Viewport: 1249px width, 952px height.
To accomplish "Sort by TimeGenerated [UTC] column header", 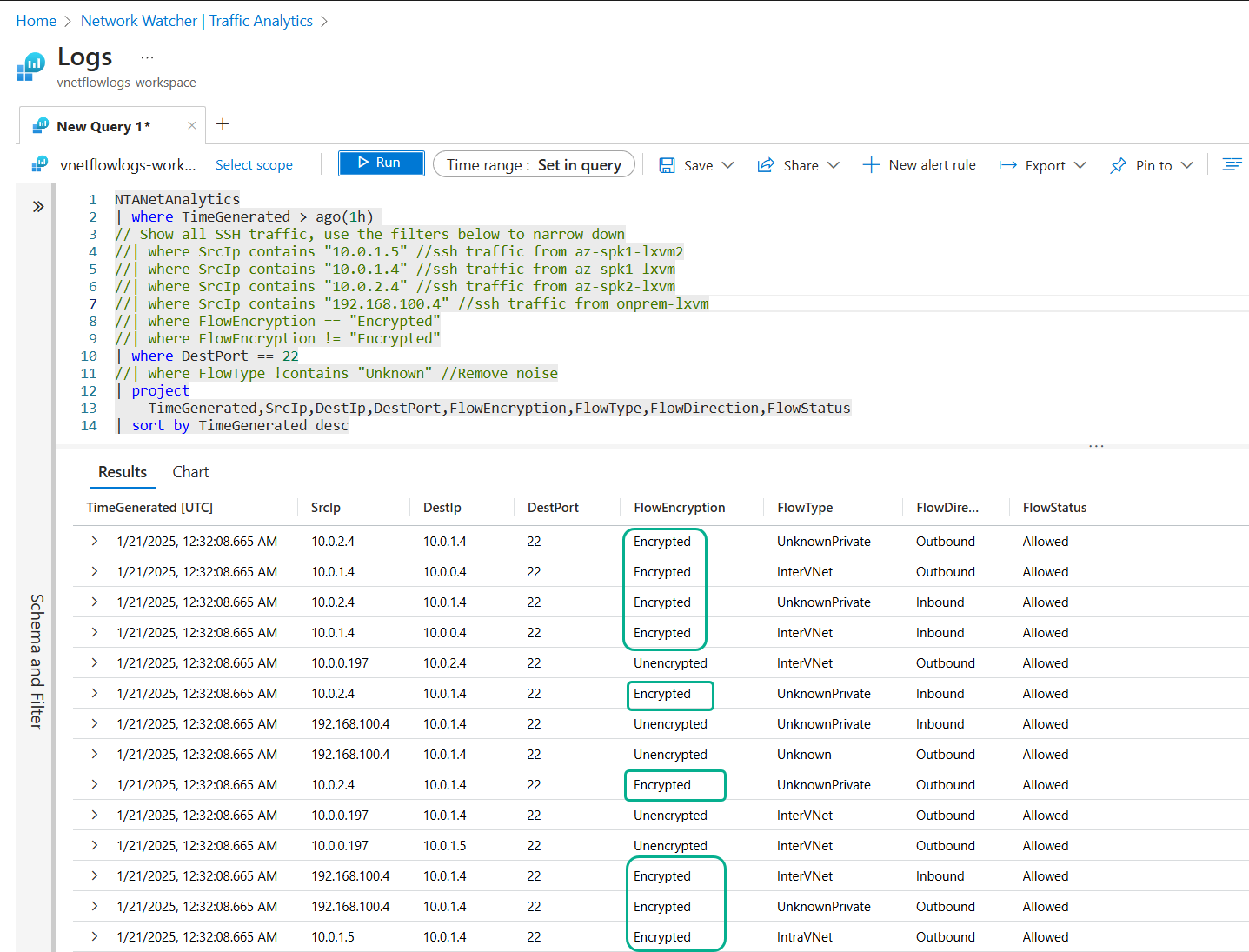I will tap(149, 508).
